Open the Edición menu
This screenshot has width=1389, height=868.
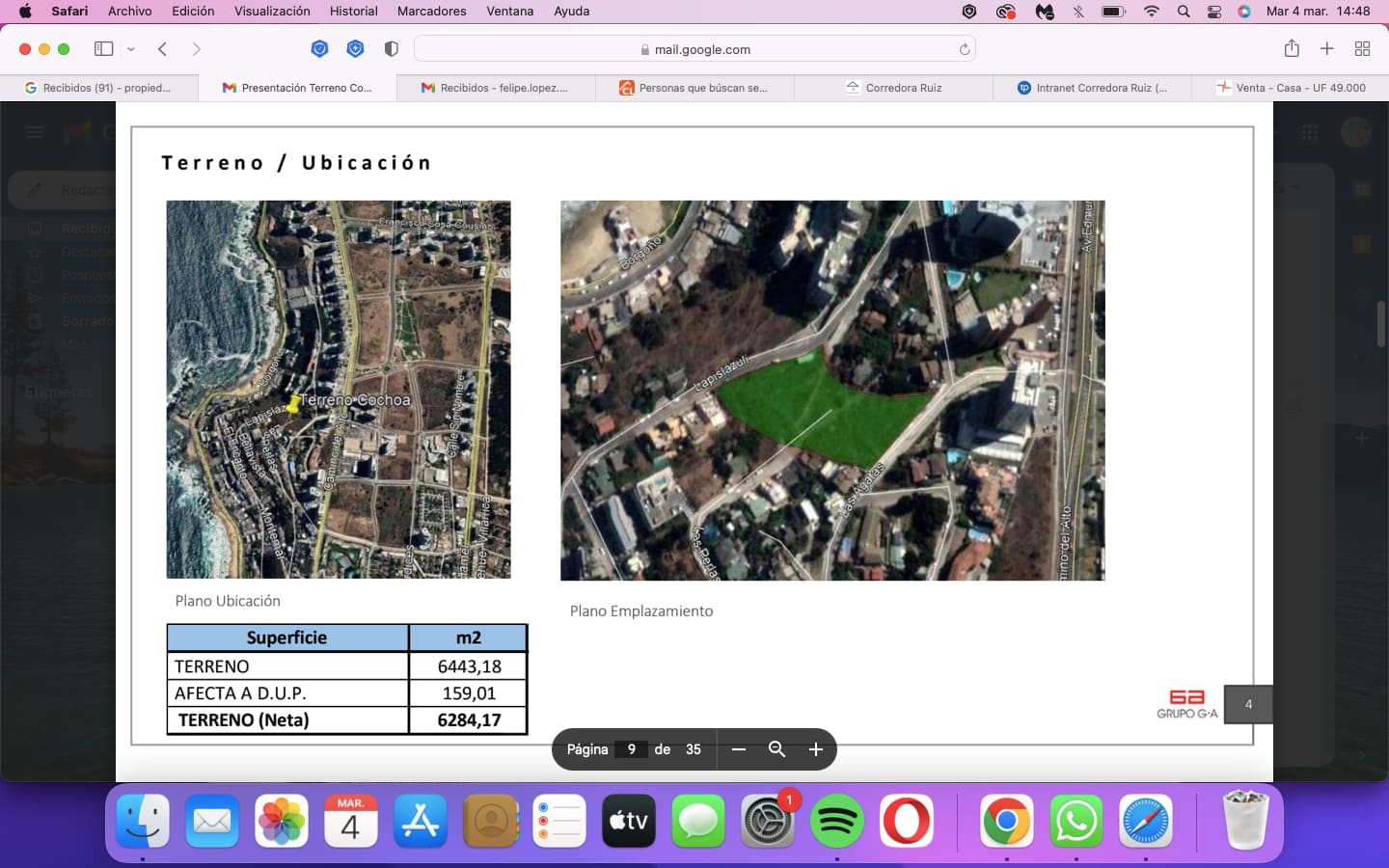coord(193,12)
